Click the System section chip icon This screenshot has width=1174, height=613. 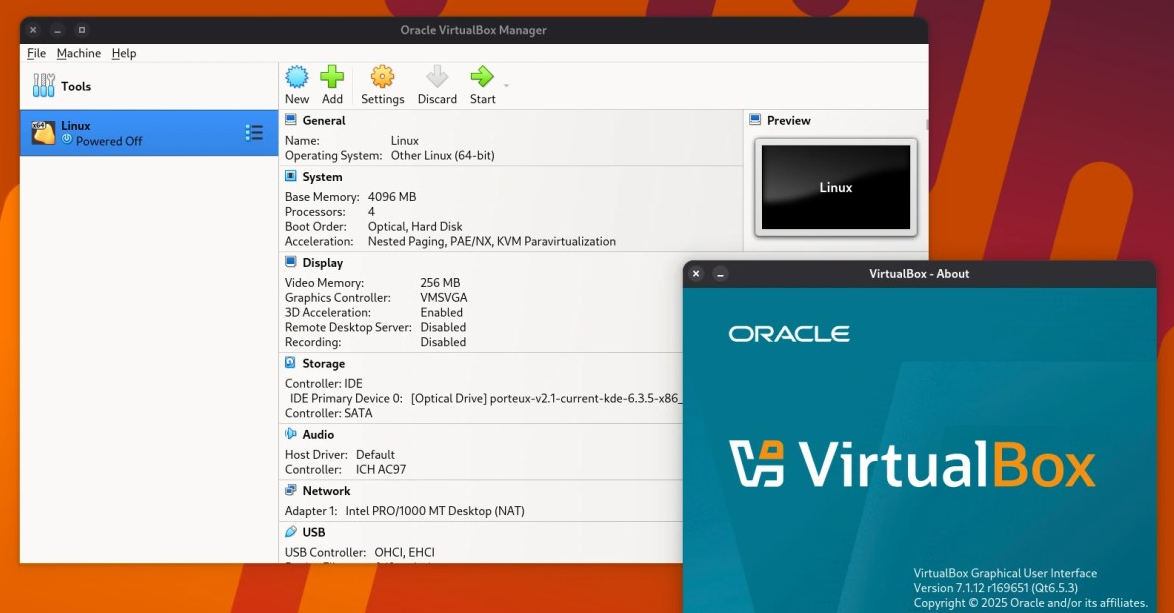click(x=291, y=176)
